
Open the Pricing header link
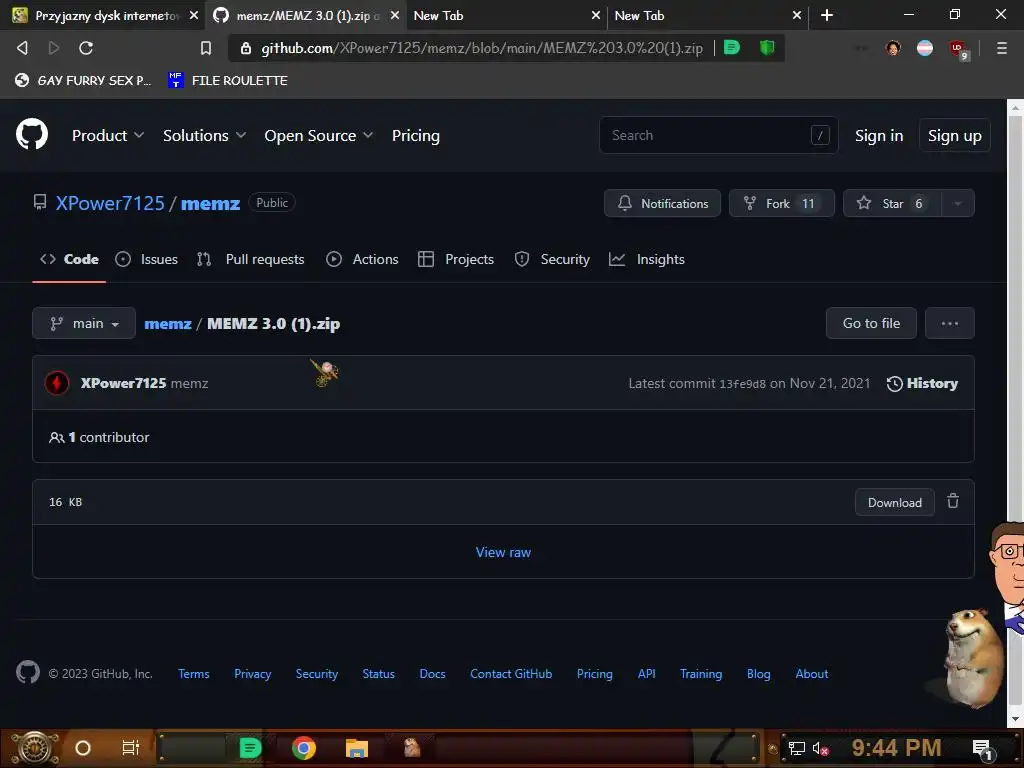coord(415,135)
